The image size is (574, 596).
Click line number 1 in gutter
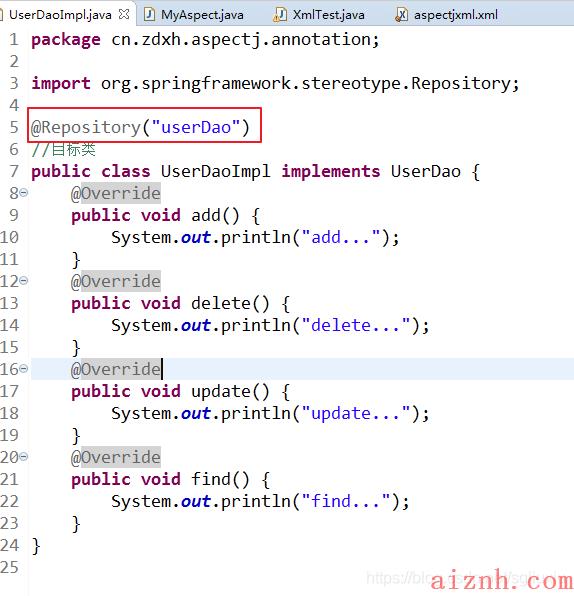(14, 40)
